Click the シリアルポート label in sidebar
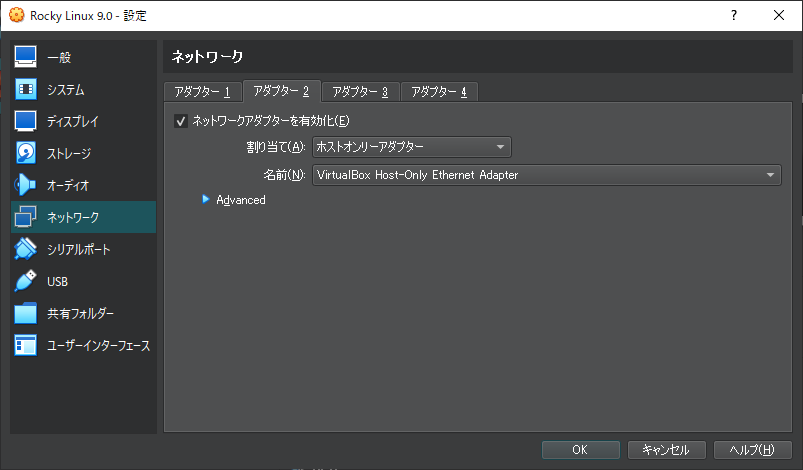 (x=79, y=249)
